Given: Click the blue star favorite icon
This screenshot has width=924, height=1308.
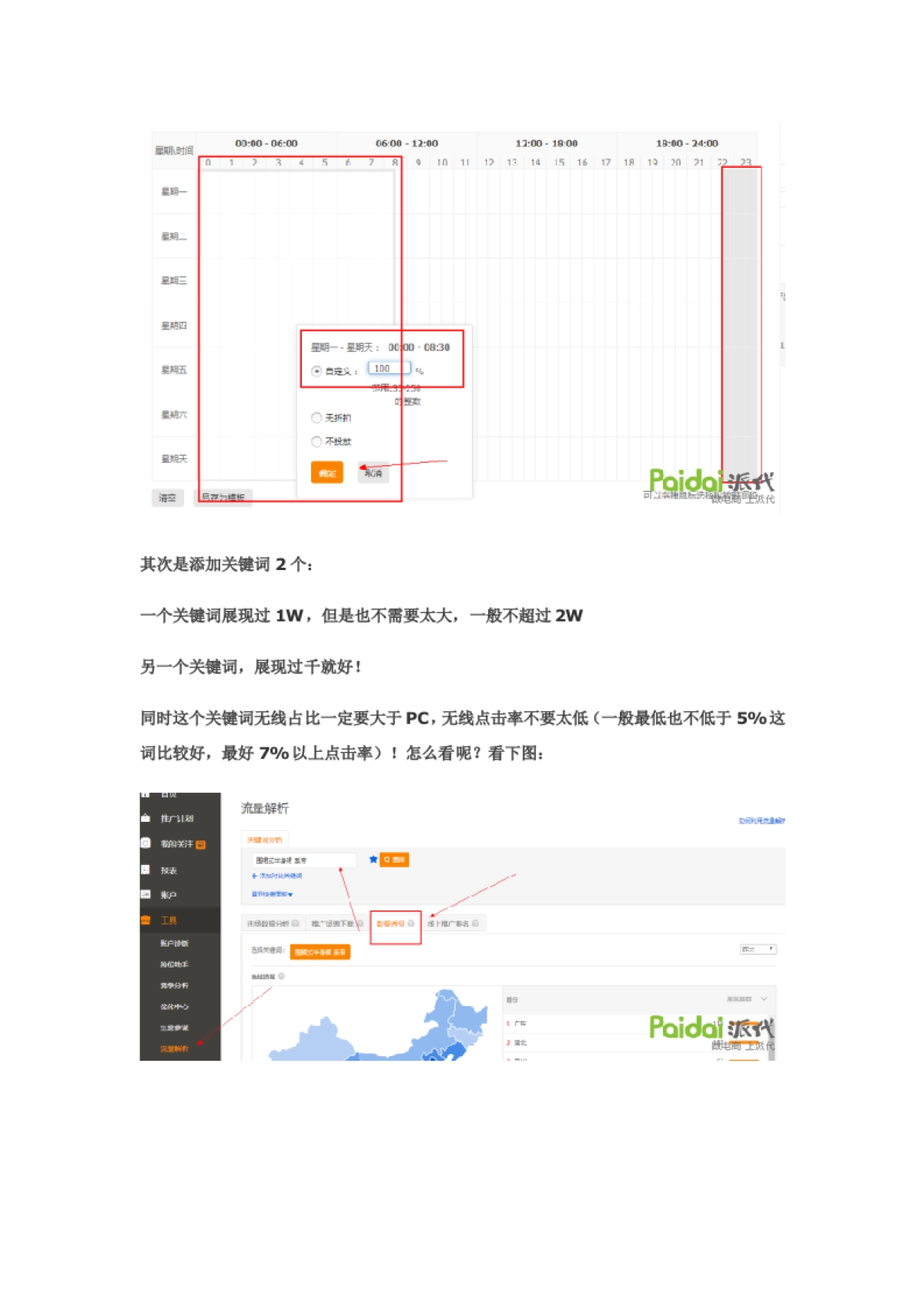Looking at the screenshot, I should point(373,859).
